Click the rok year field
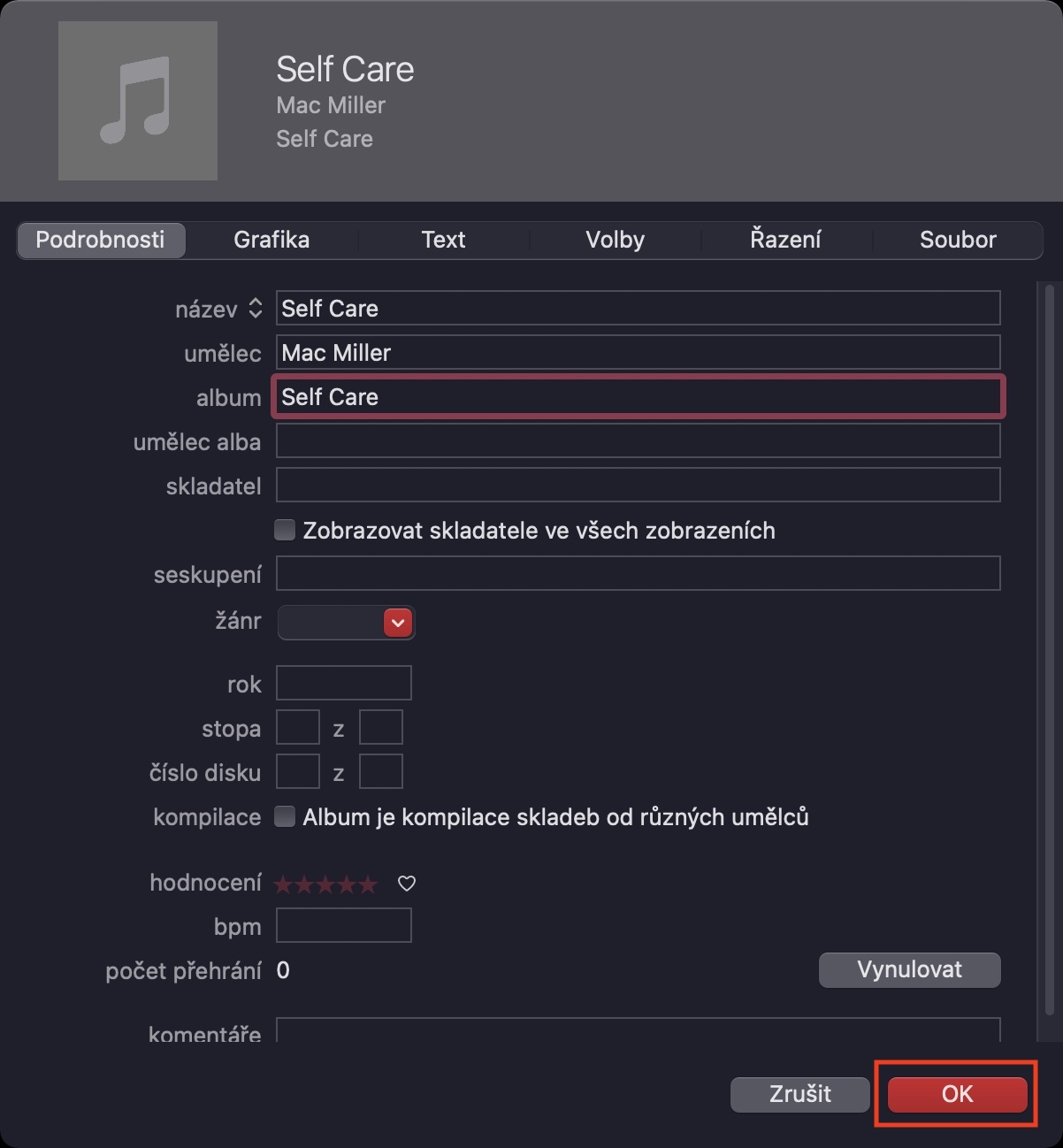Image resolution: width=1063 pixels, height=1148 pixels. [x=343, y=683]
